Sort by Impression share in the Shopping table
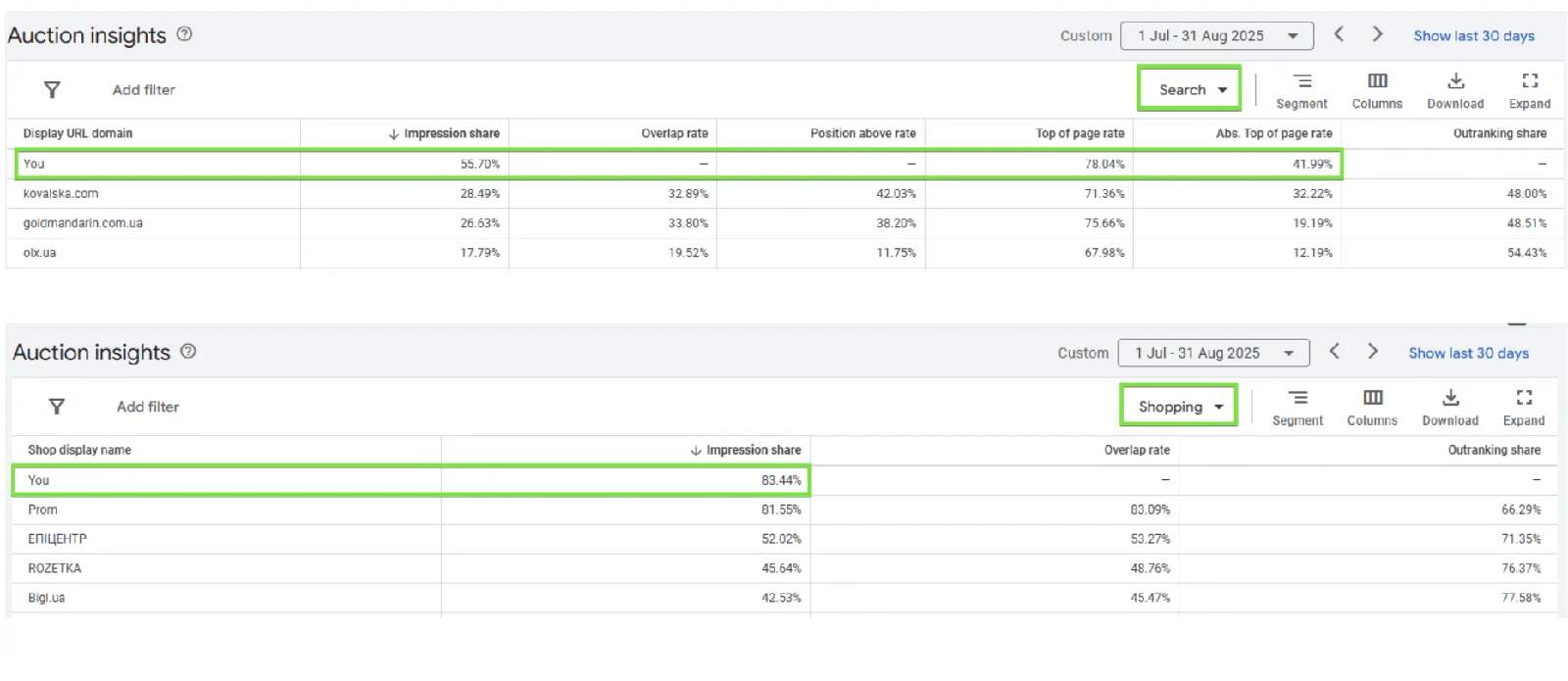 (746, 450)
